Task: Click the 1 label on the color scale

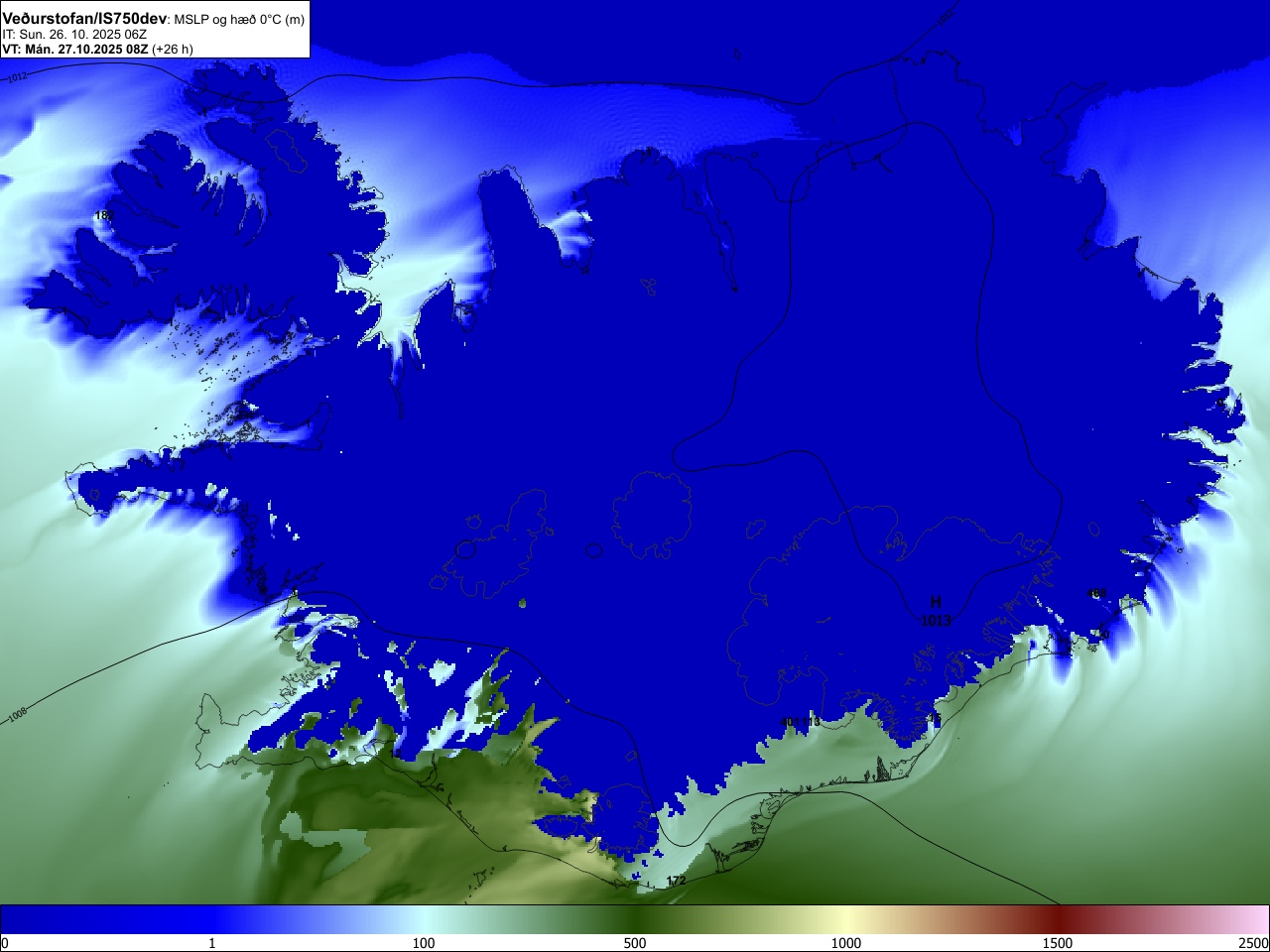Action: click(x=211, y=943)
